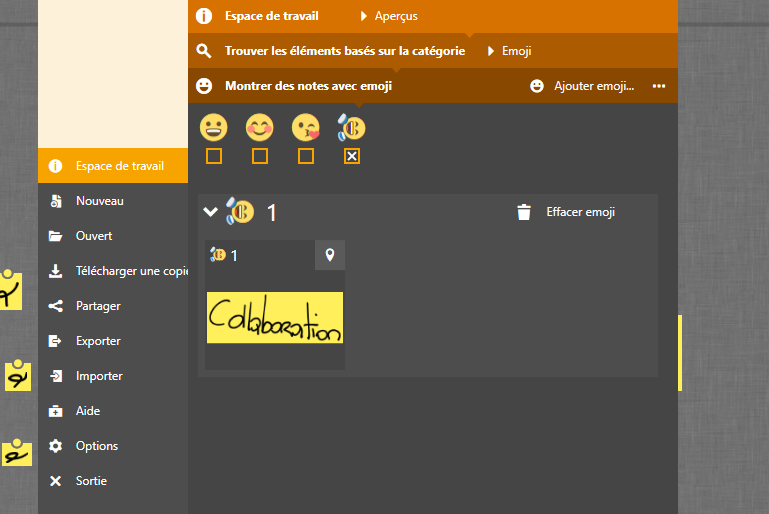Image resolution: width=769 pixels, height=514 pixels.
Task: Click the trash icon beside Effacer emoji
Action: [524, 212]
